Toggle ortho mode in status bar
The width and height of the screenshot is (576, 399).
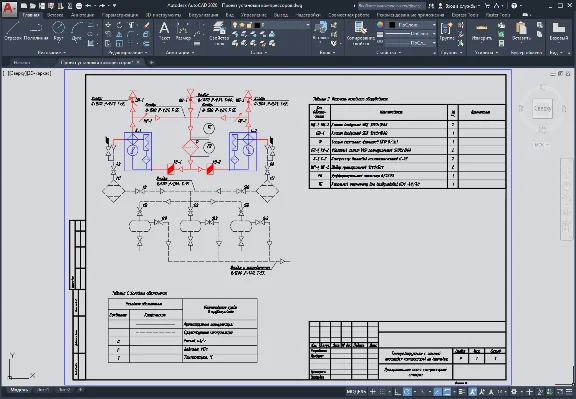tap(397, 392)
